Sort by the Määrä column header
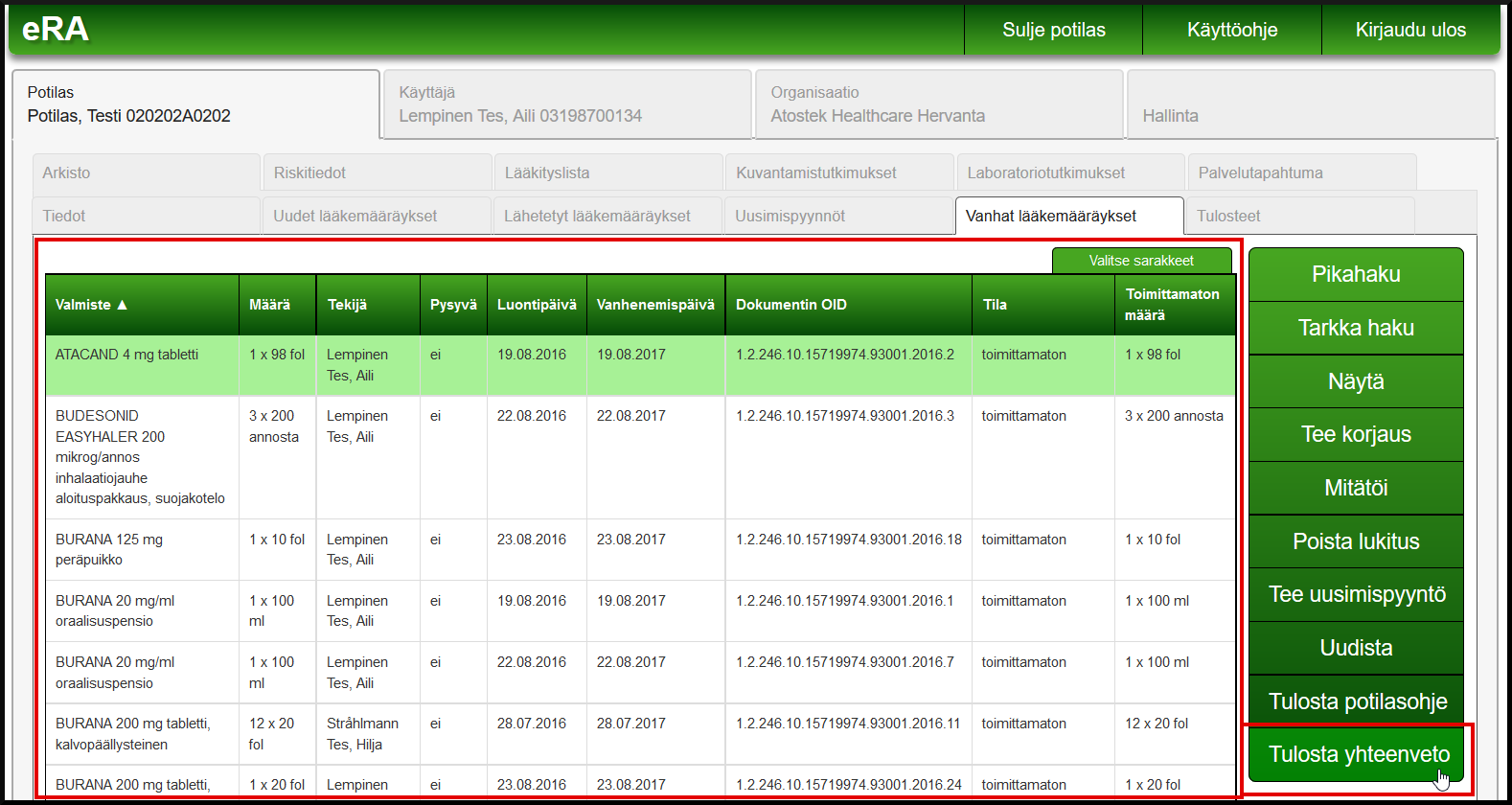Viewport: 1512px width, 805px height. 277,305
